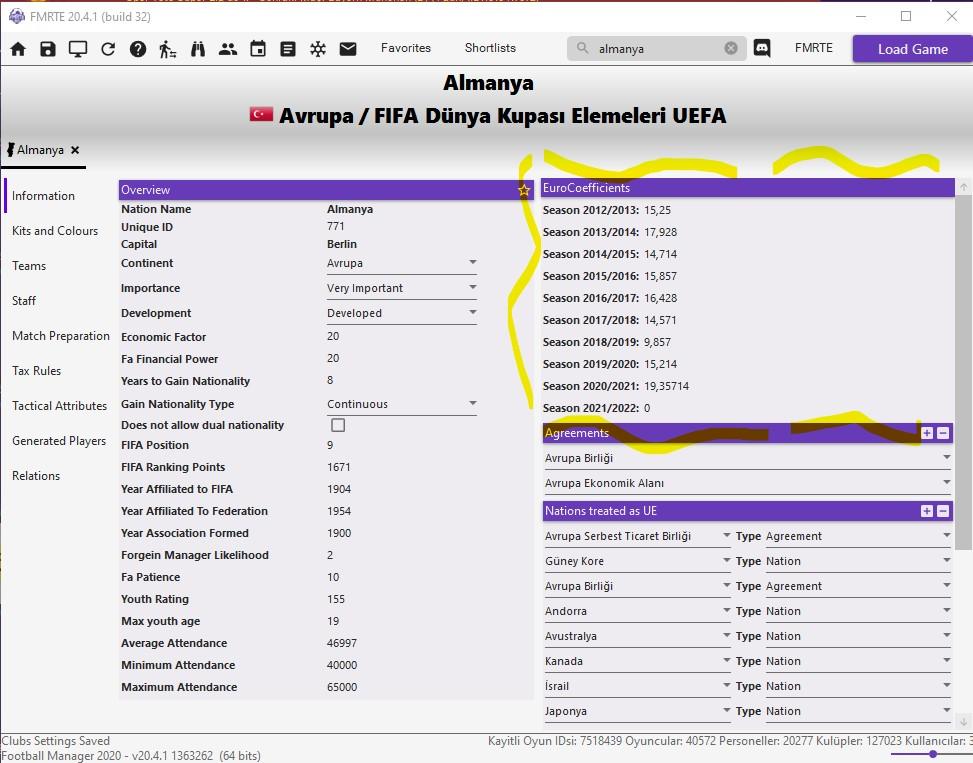Open the binoculars search icon

(x=198, y=49)
